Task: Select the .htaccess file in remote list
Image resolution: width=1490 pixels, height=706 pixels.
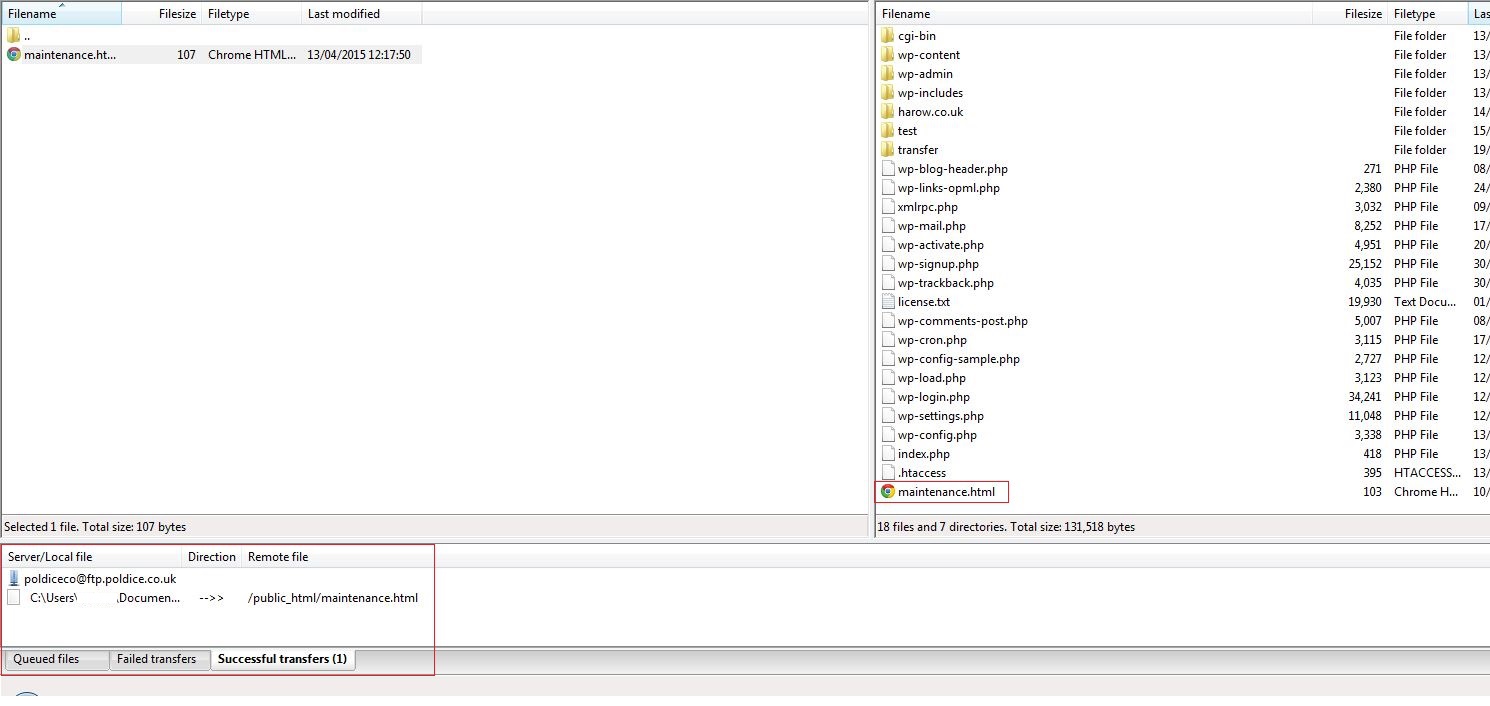Action: pyautogui.click(x=921, y=473)
